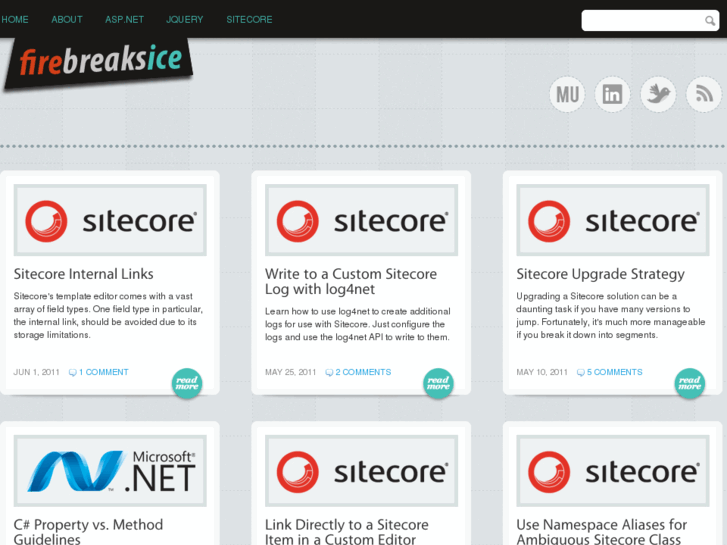Read more on Sitecore Internal Links
The image size is (727, 545).
click(187, 384)
